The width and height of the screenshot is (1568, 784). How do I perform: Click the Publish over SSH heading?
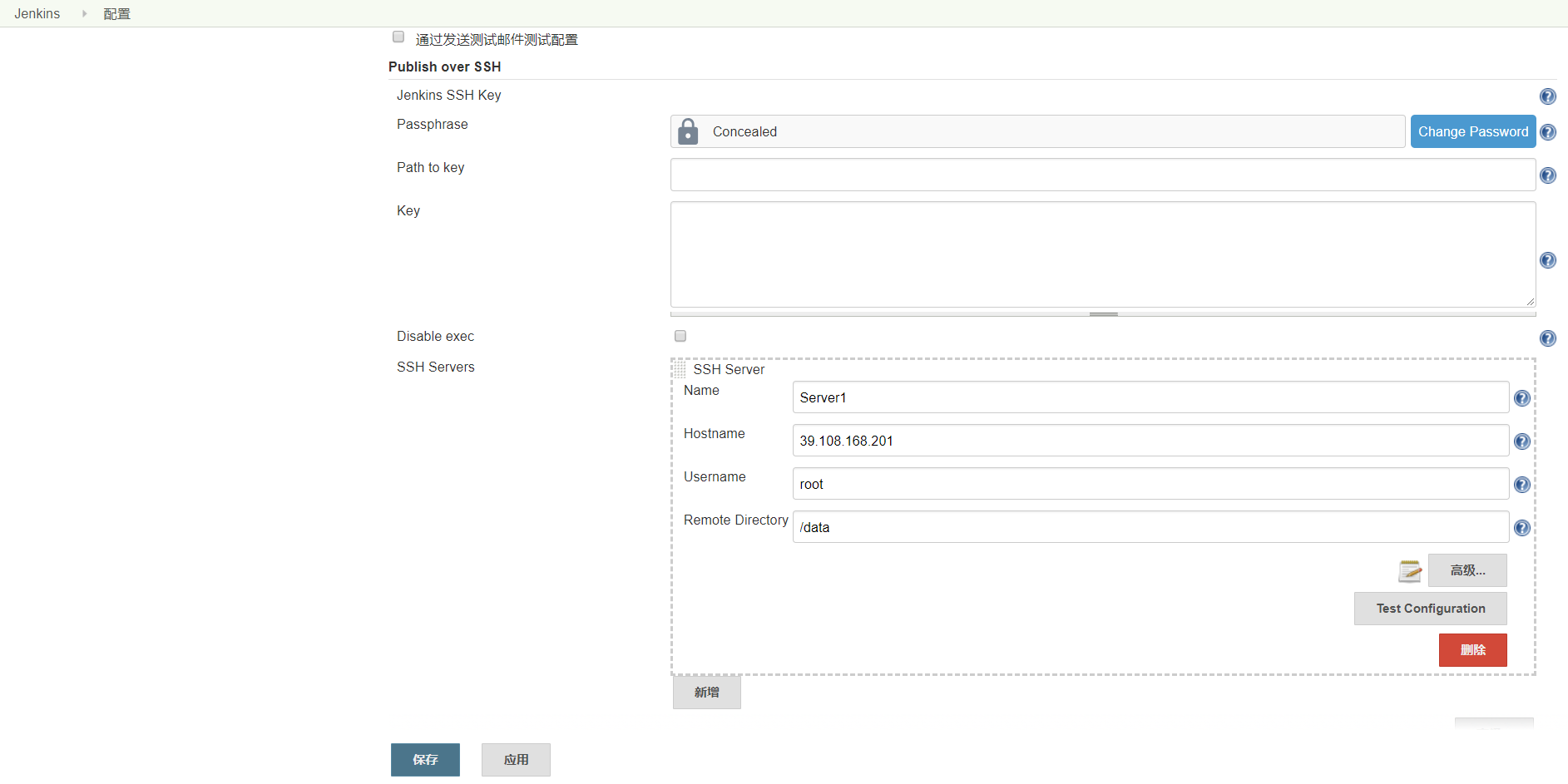tap(445, 67)
